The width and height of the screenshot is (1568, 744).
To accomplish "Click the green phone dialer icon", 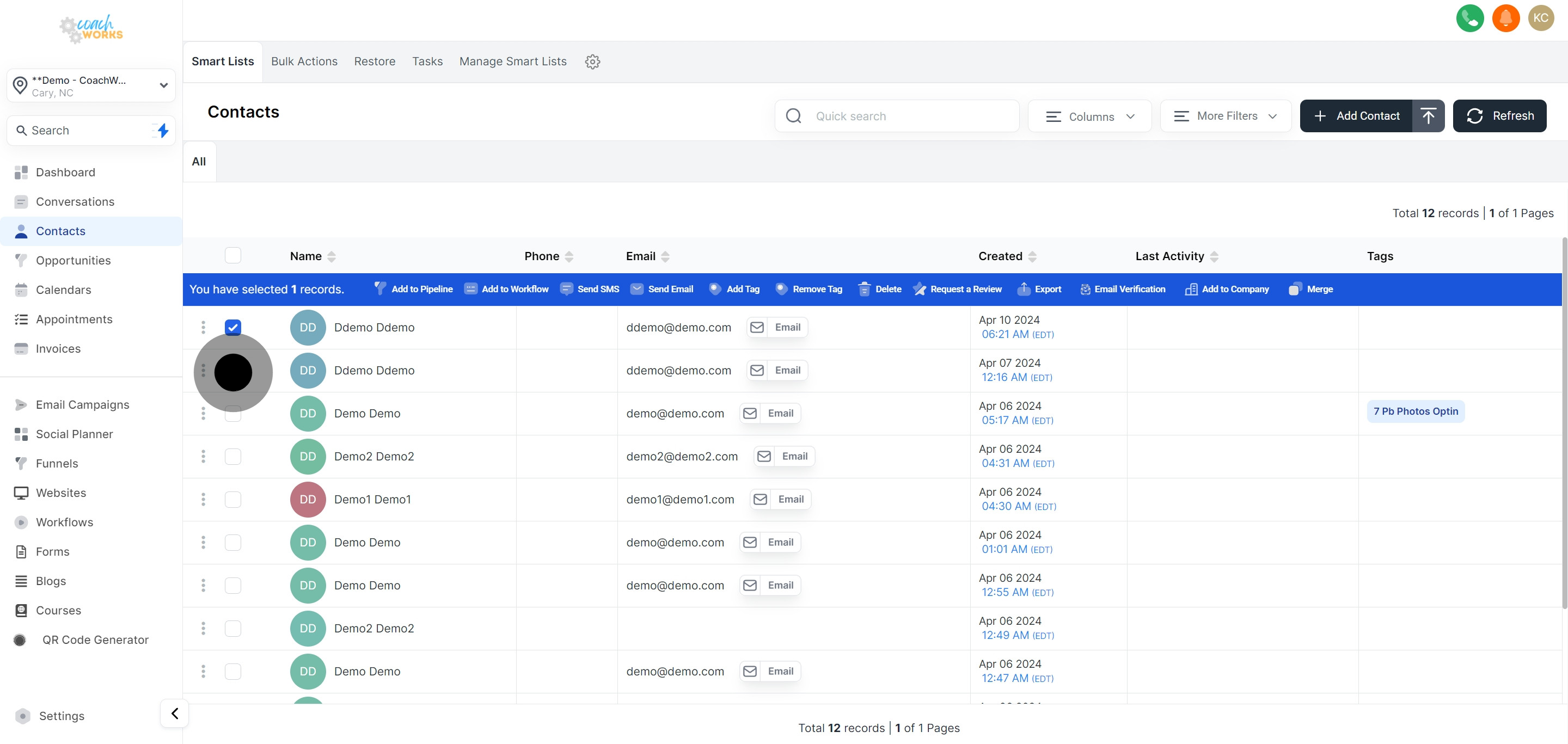I will pyautogui.click(x=1469, y=17).
